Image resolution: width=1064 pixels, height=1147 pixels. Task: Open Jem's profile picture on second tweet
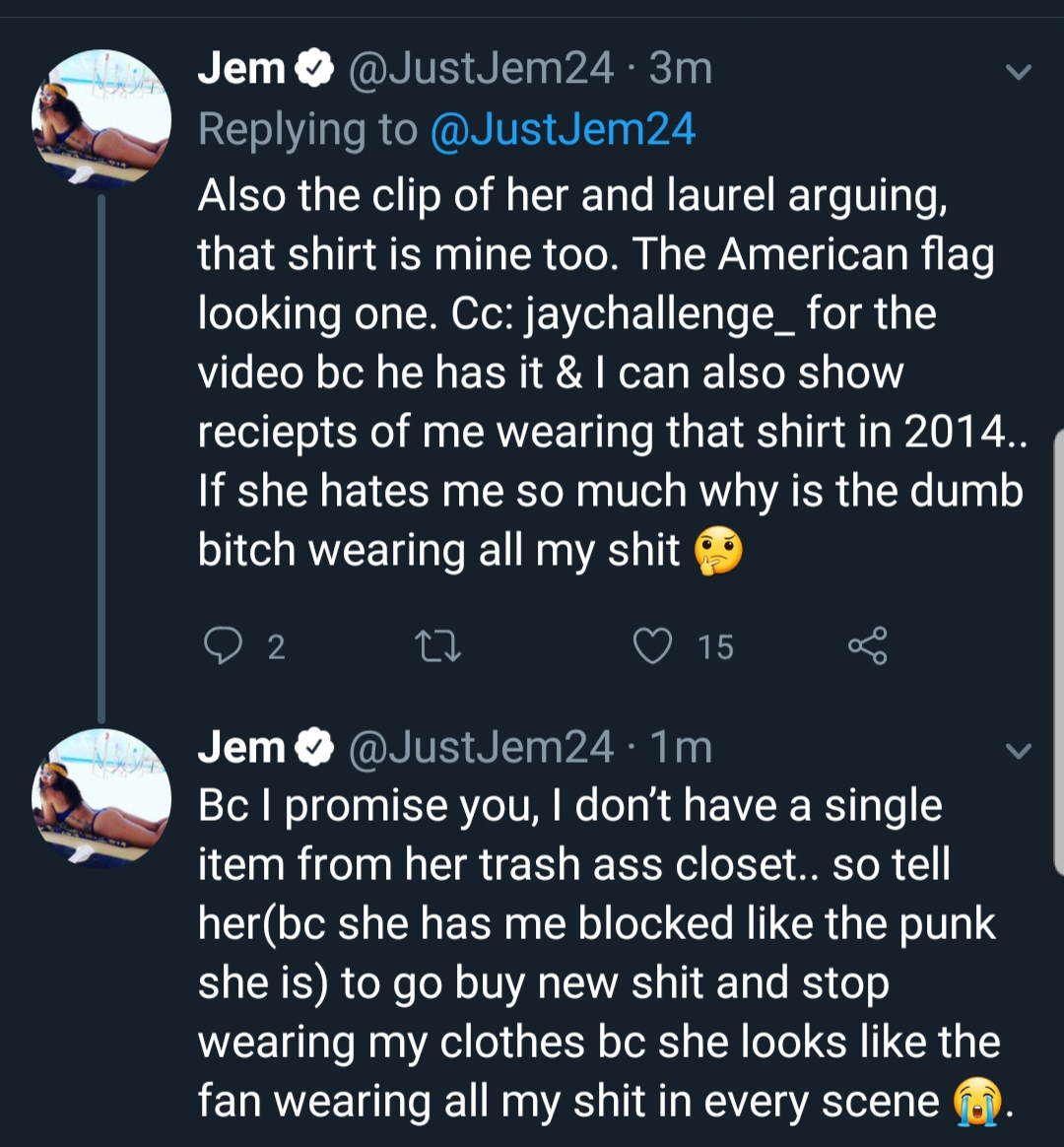pyautogui.click(x=101, y=797)
